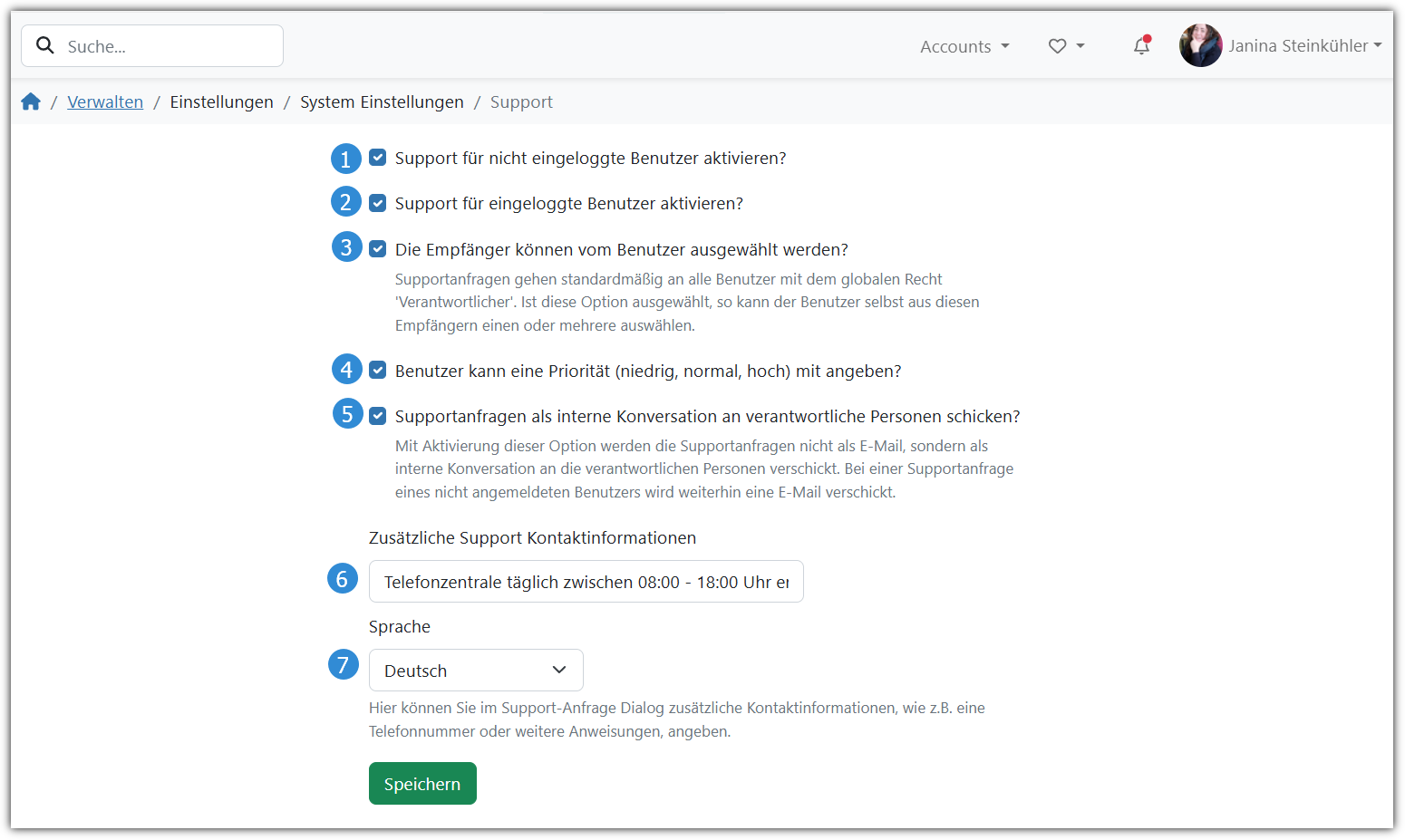The height and width of the screenshot is (840, 1405).
Task: Click Janina Steinkühler's profile avatar
Action: point(1200,45)
